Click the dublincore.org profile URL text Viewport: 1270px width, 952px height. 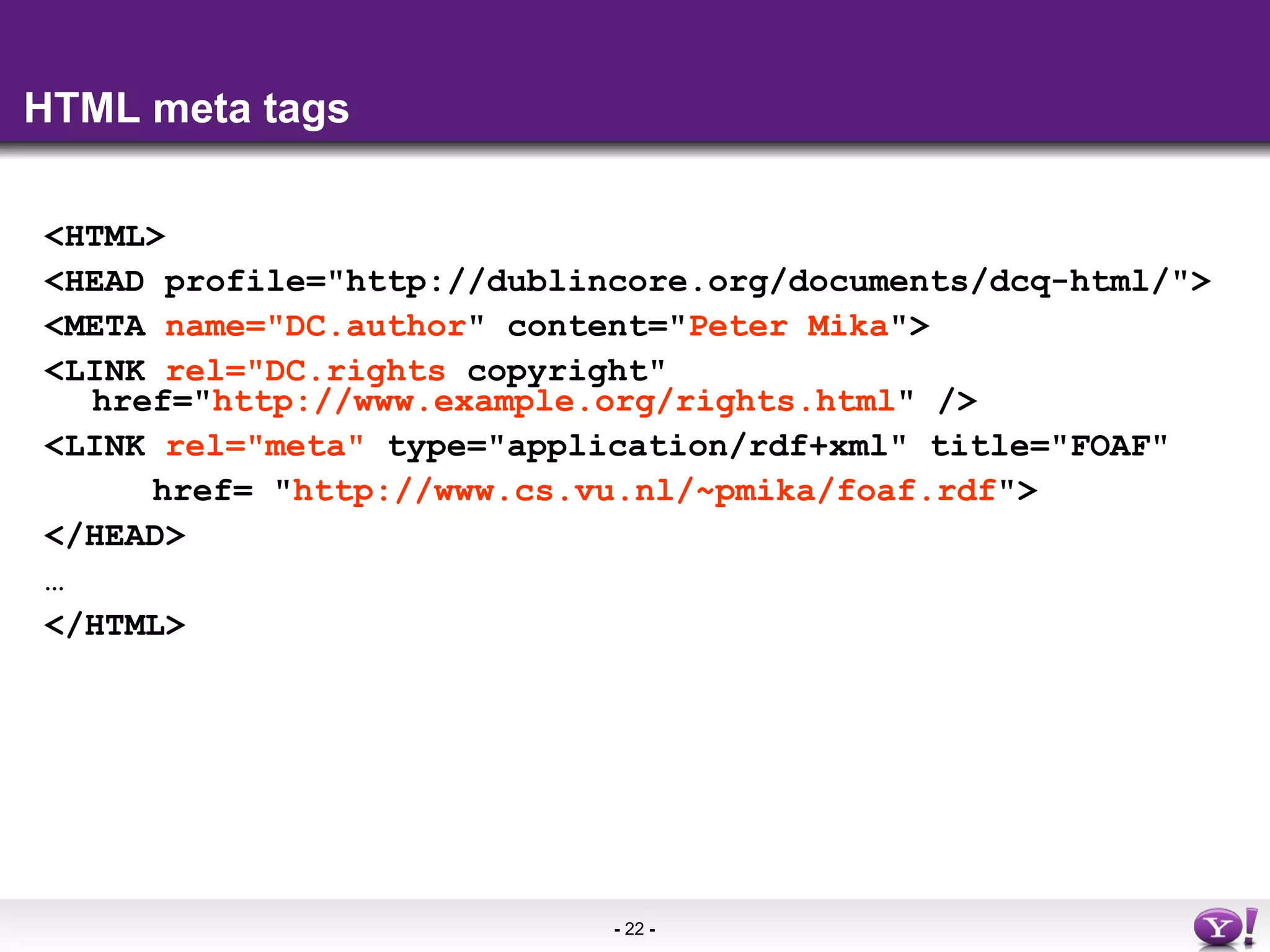click(x=758, y=282)
